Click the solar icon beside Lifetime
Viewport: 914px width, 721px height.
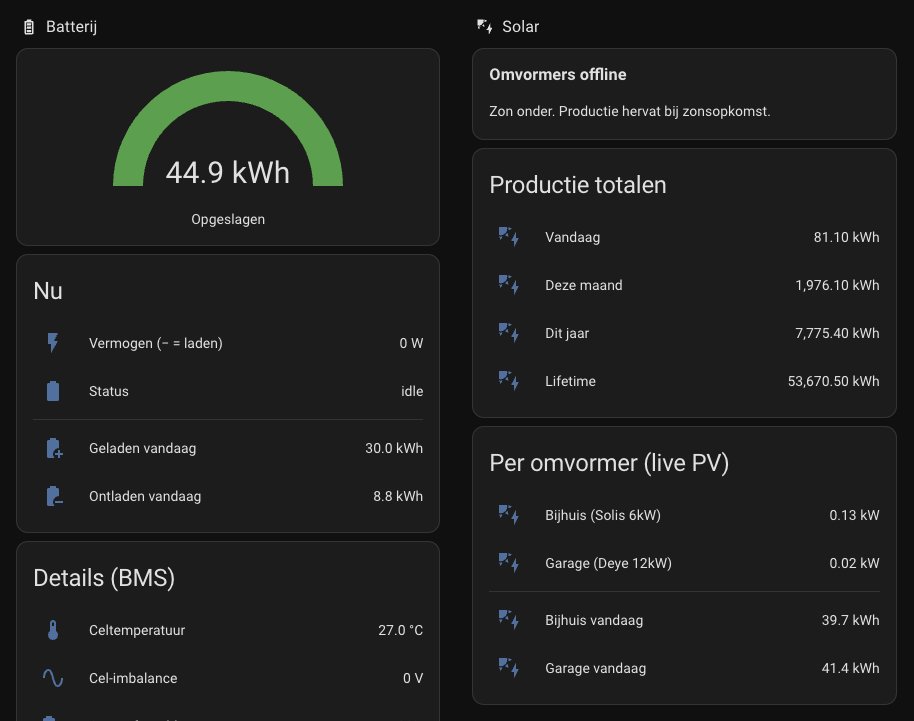[508, 381]
